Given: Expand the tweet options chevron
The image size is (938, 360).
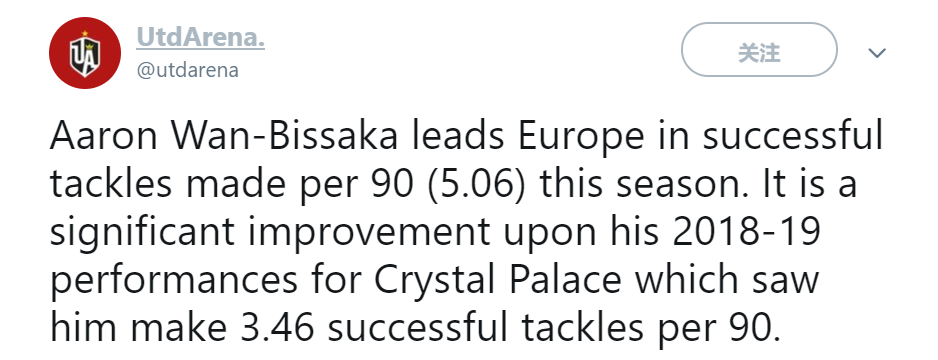Looking at the screenshot, I should [877, 53].
